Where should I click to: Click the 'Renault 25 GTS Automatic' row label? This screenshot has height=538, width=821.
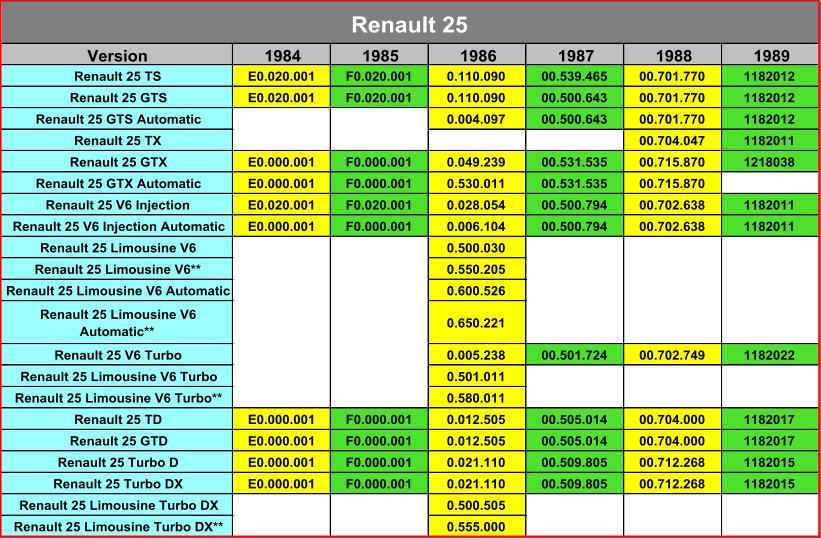[x=117, y=119]
